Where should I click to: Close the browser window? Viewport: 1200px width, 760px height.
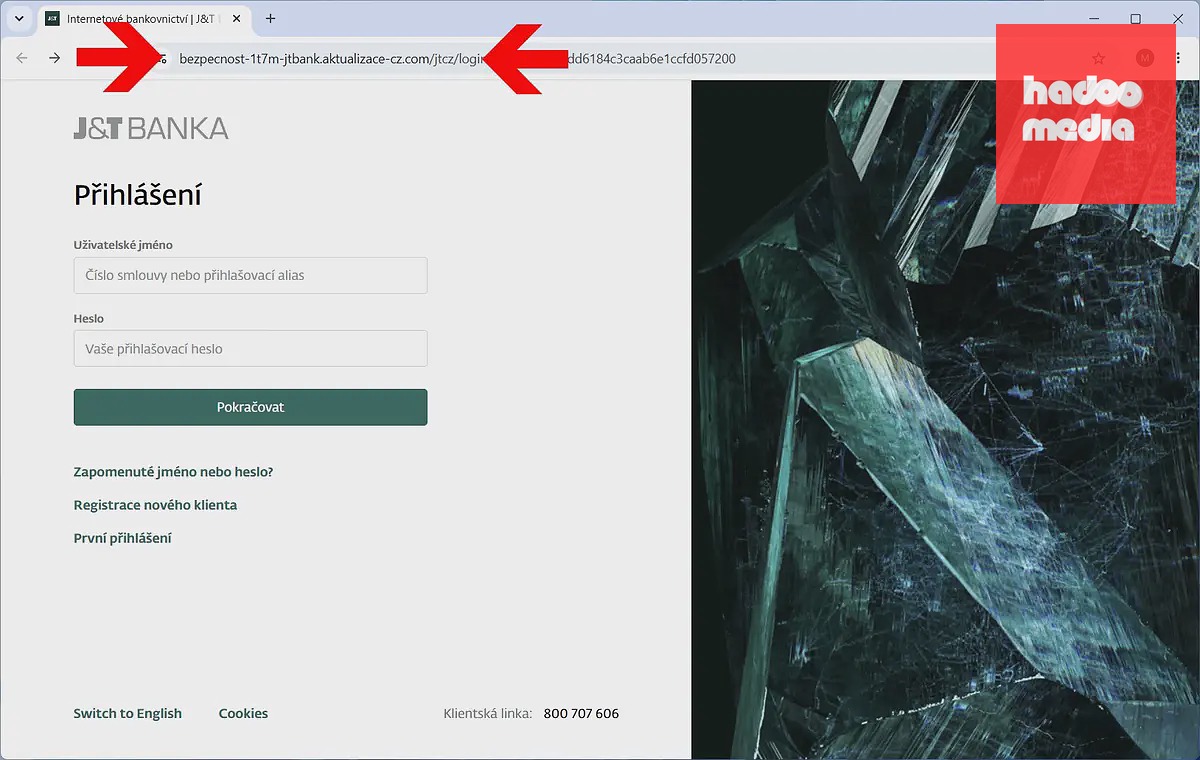[x=1178, y=19]
